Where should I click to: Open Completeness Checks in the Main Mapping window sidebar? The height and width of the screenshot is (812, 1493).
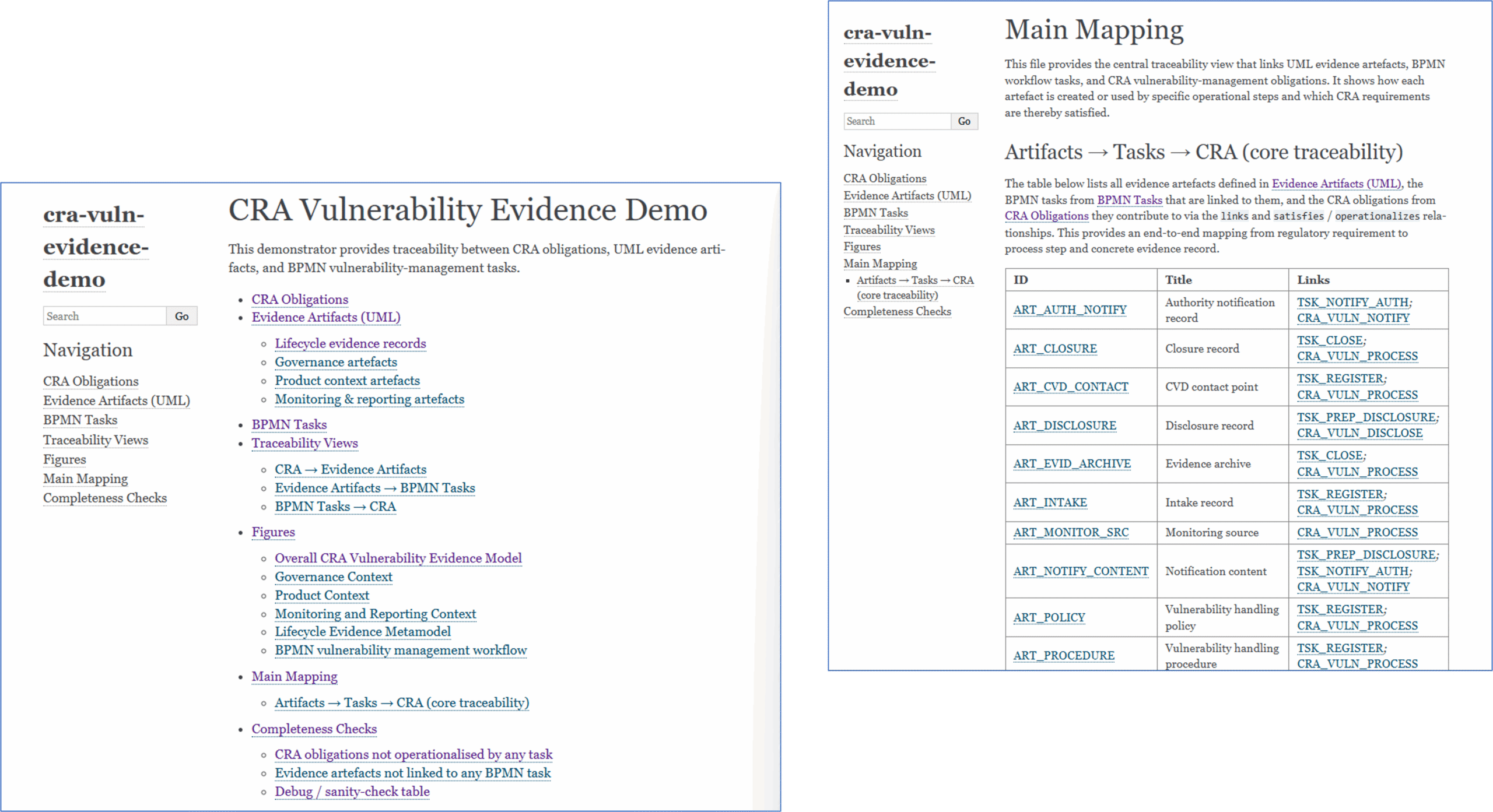[x=897, y=311]
